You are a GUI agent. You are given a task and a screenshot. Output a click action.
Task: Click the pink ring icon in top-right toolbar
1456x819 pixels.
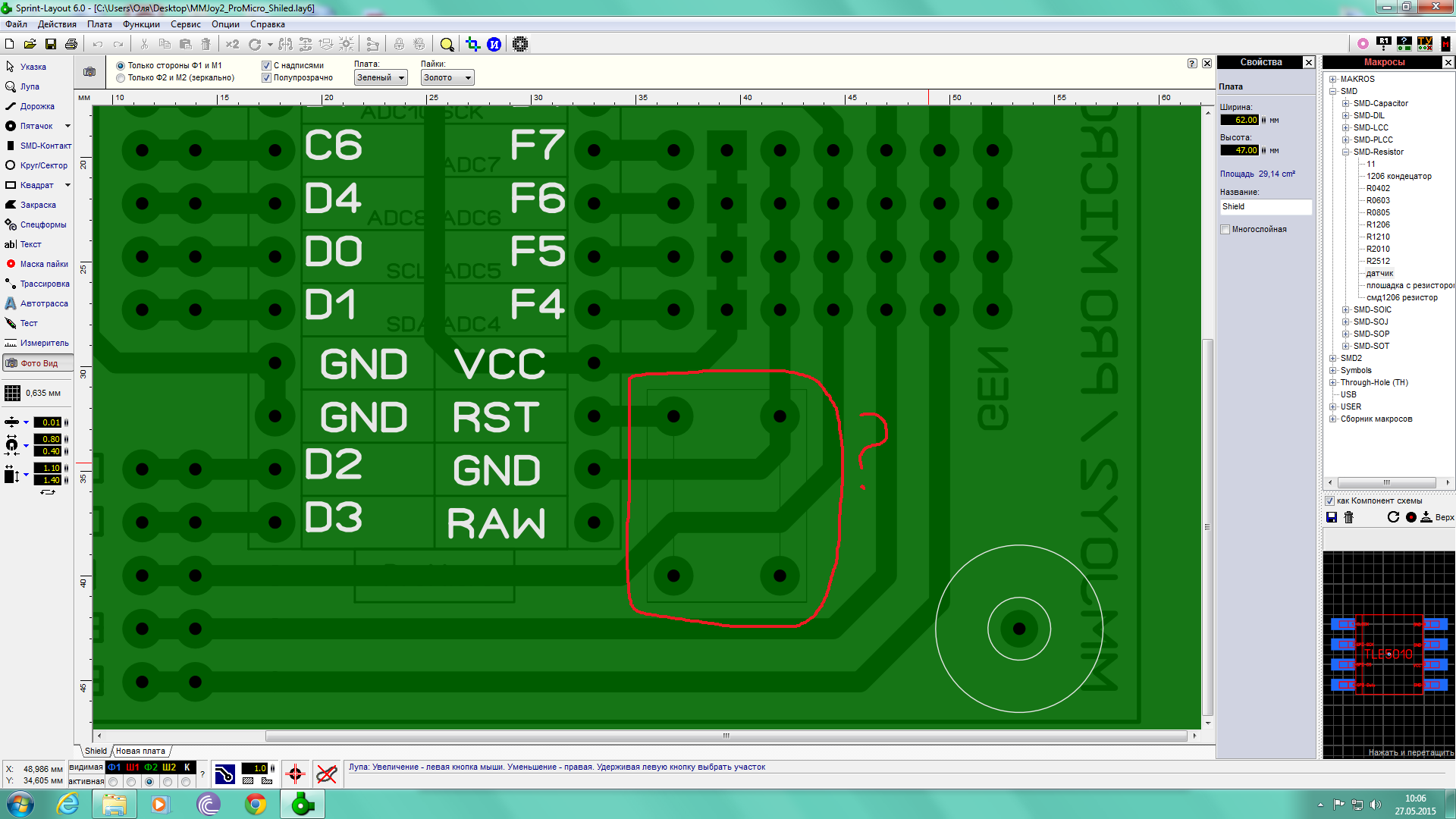point(1363,44)
